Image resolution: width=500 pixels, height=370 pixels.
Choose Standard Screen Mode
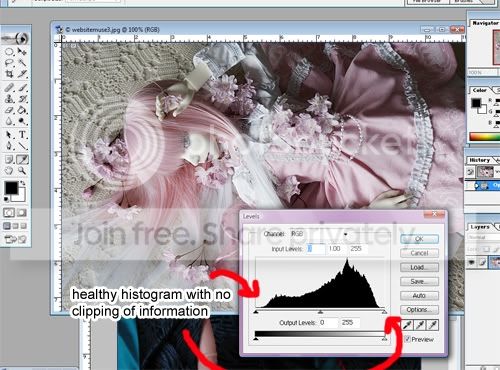pos(7,226)
